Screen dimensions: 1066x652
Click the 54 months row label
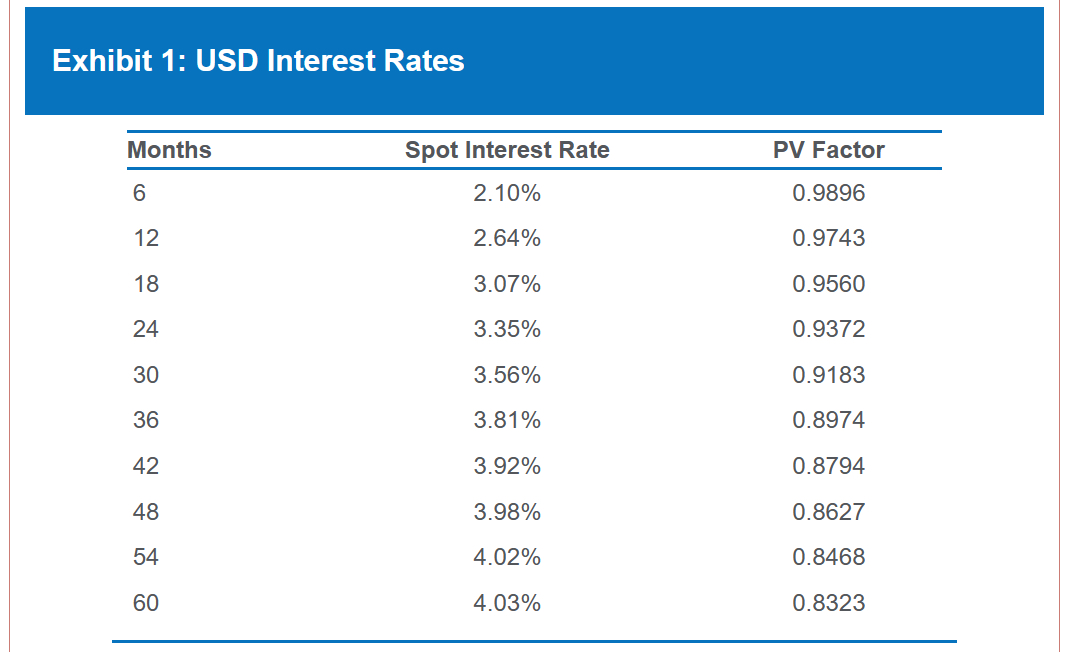pos(146,557)
